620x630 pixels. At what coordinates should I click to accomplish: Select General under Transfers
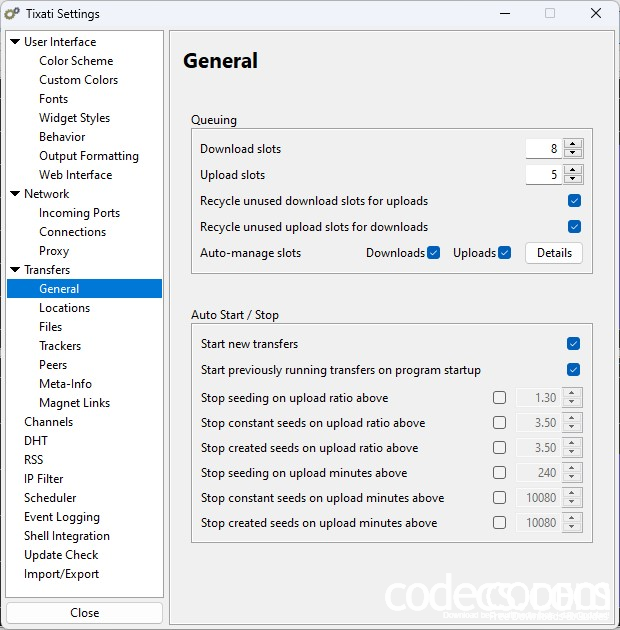pyautogui.click(x=84, y=288)
